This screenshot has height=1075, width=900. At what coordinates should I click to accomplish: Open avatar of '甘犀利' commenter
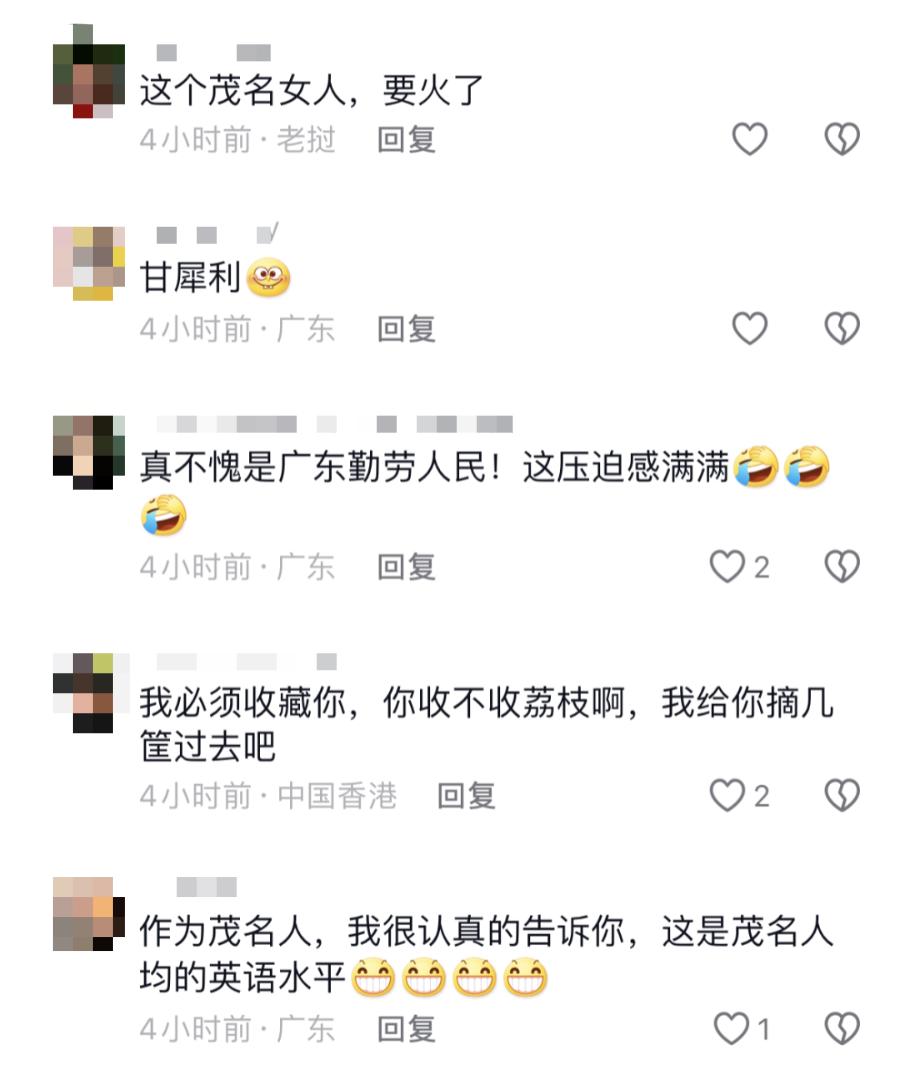click(89, 264)
